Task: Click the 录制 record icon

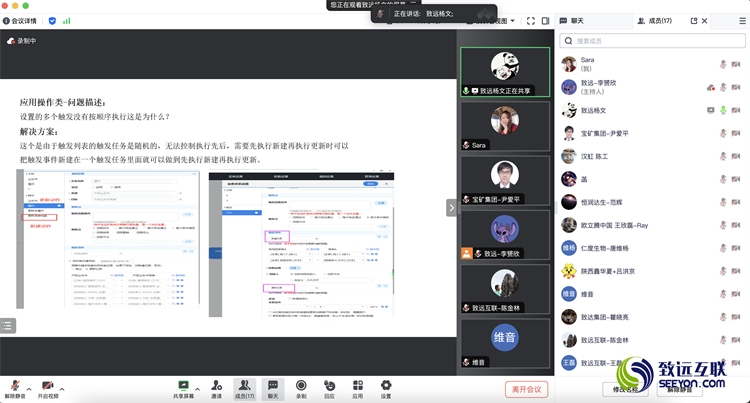Action: [301, 385]
